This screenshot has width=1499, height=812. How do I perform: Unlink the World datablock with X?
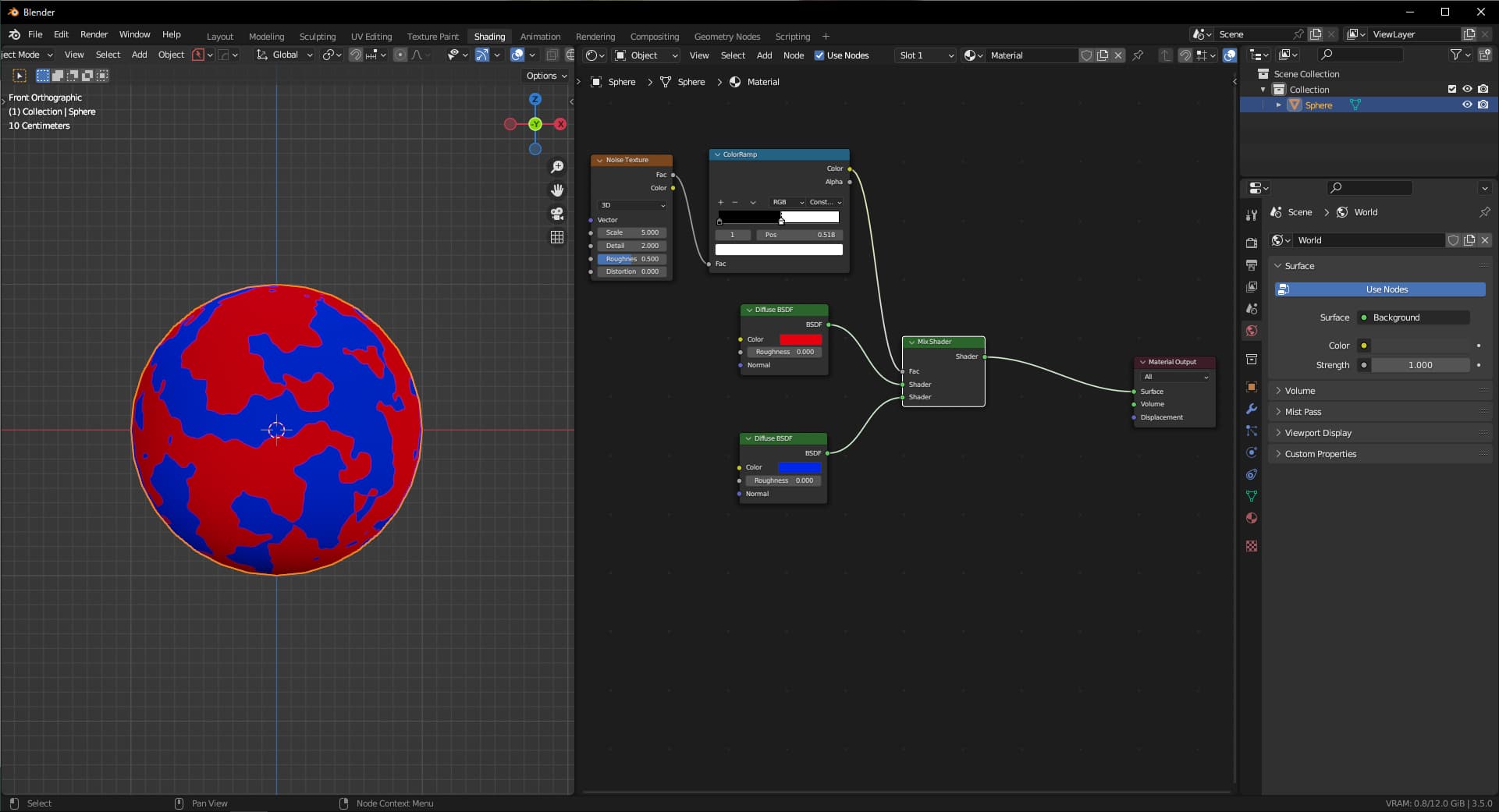coord(1485,240)
